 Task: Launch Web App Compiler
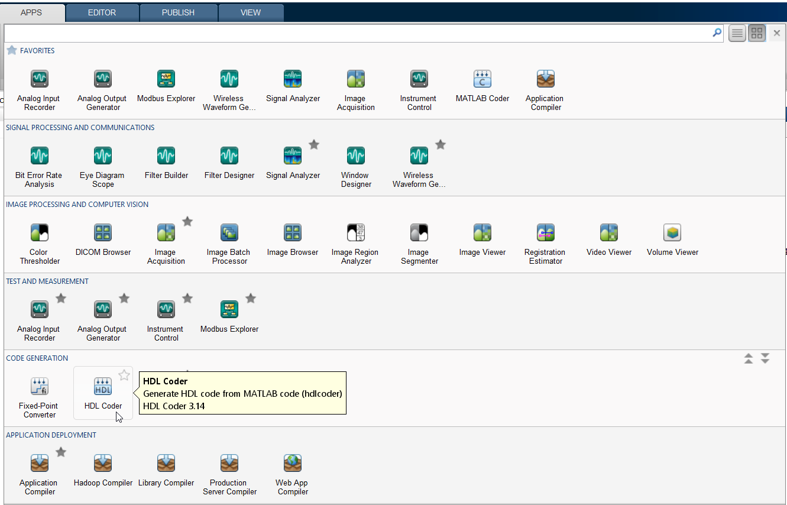pos(293,474)
